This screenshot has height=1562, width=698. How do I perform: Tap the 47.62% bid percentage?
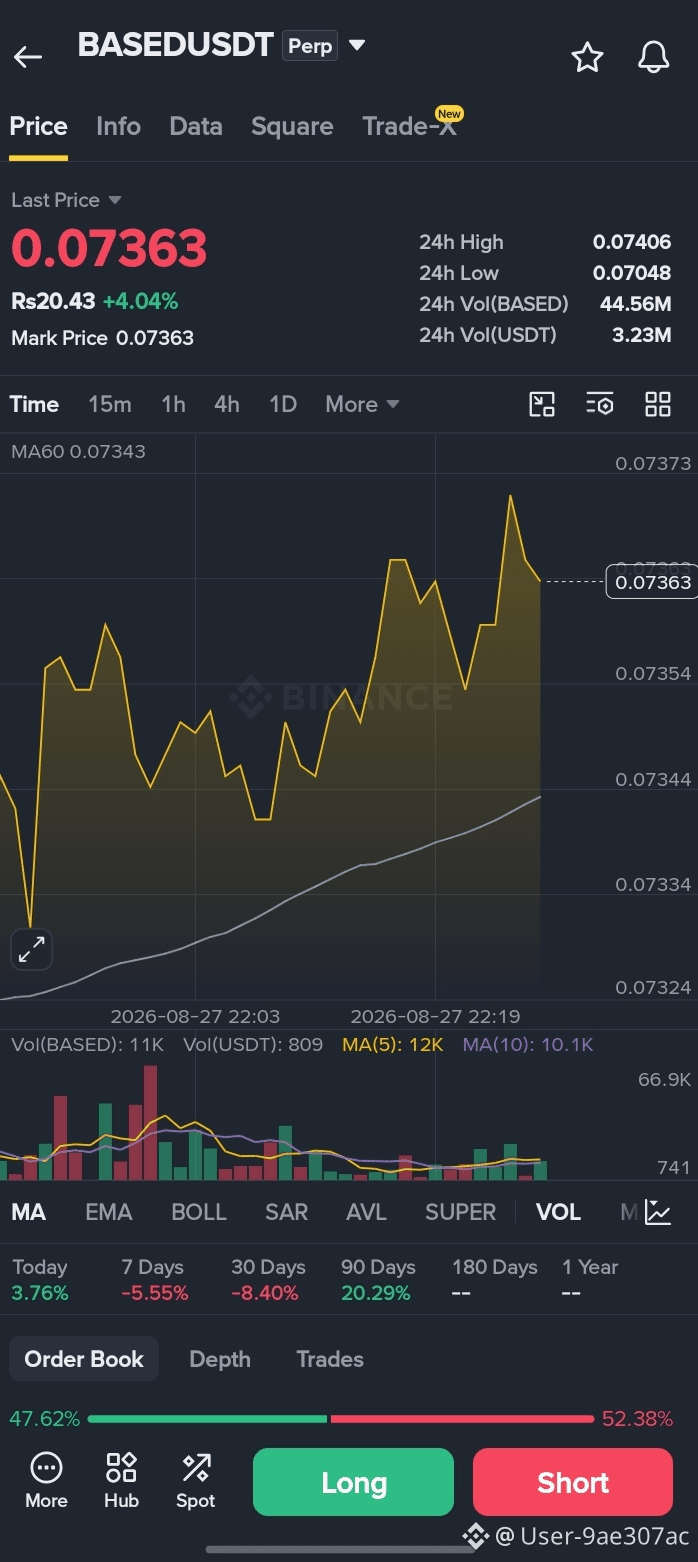coord(44,1419)
